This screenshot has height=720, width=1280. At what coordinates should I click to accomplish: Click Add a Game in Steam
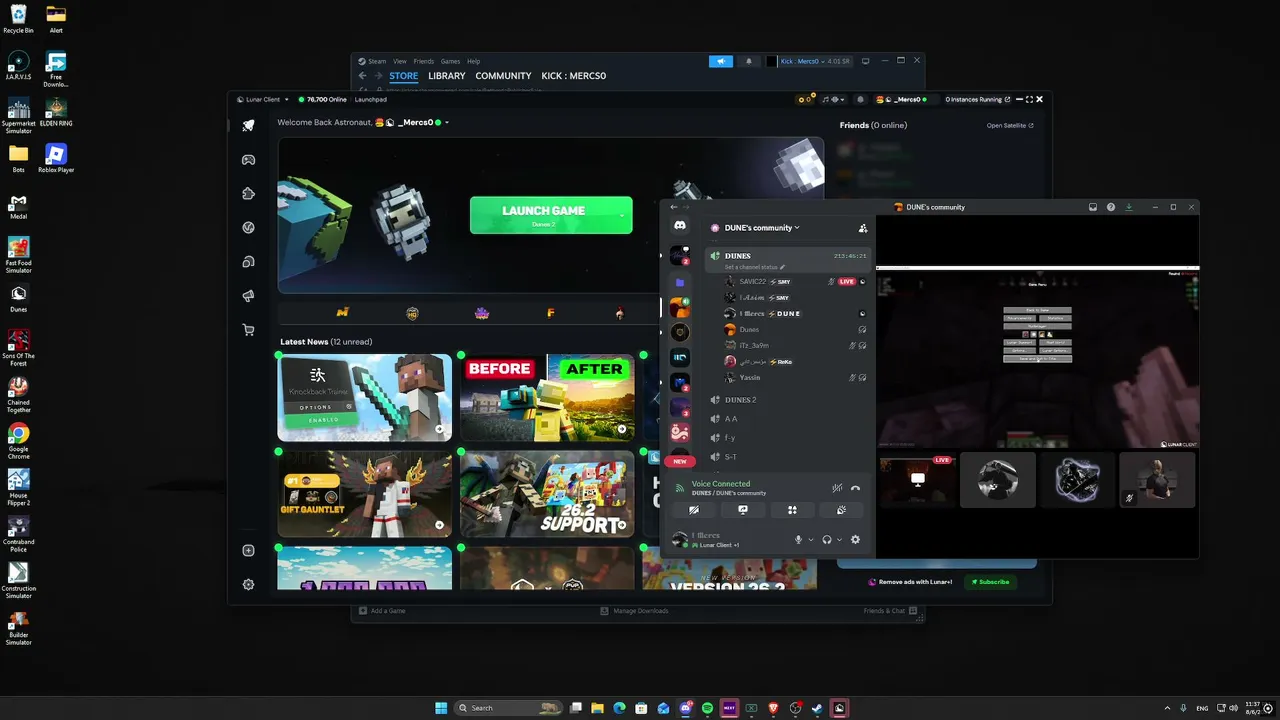click(x=383, y=611)
